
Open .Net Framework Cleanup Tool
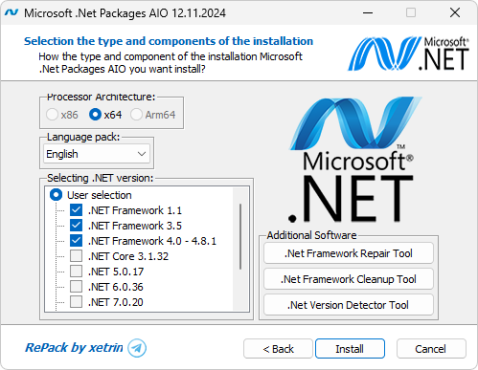click(x=348, y=279)
